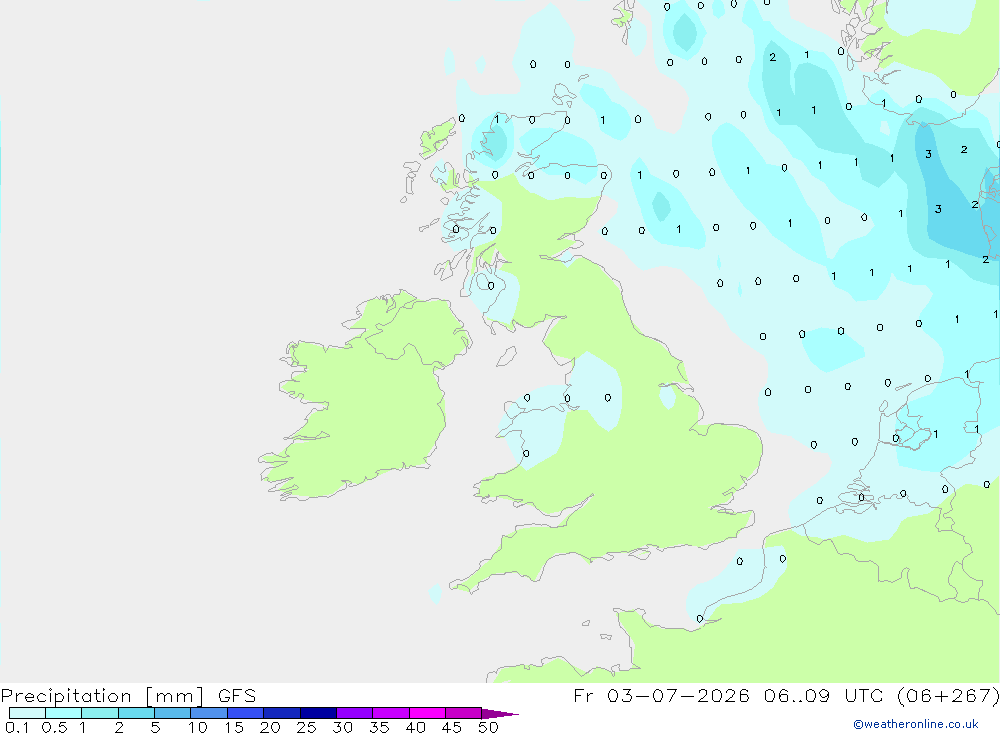Click the '35' legend scale label
The height and width of the screenshot is (733, 1000).
pyautogui.click(x=379, y=727)
